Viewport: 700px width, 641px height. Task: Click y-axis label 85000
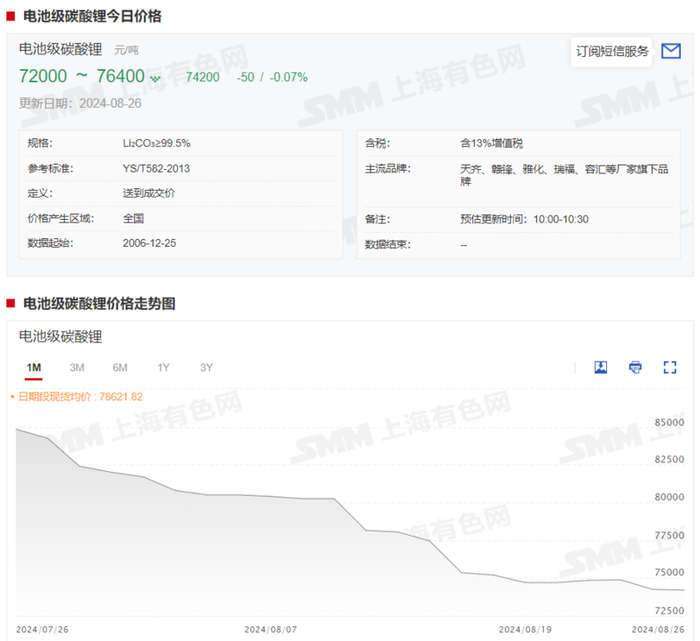tap(669, 422)
